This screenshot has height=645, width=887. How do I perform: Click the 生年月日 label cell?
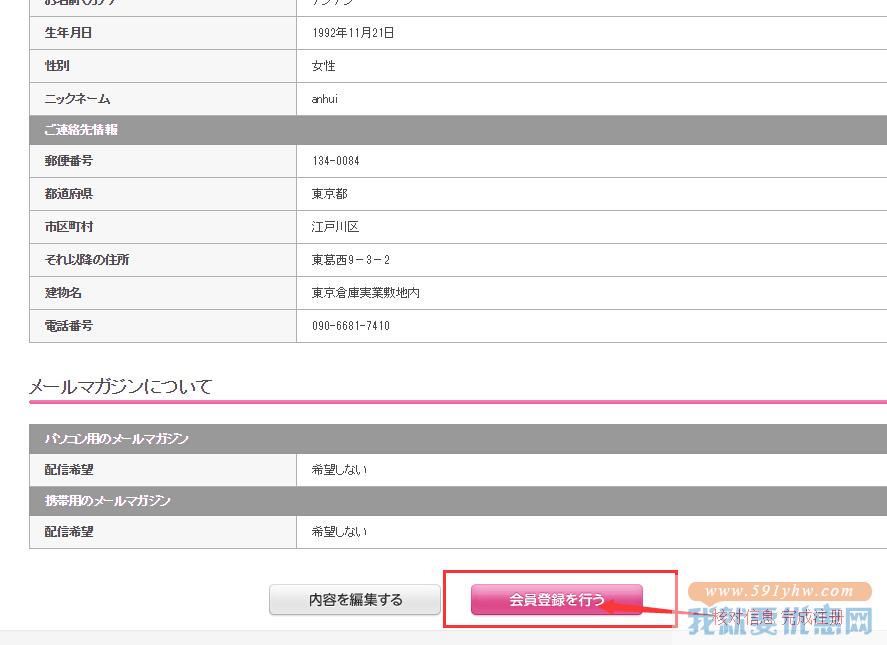(163, 33)
